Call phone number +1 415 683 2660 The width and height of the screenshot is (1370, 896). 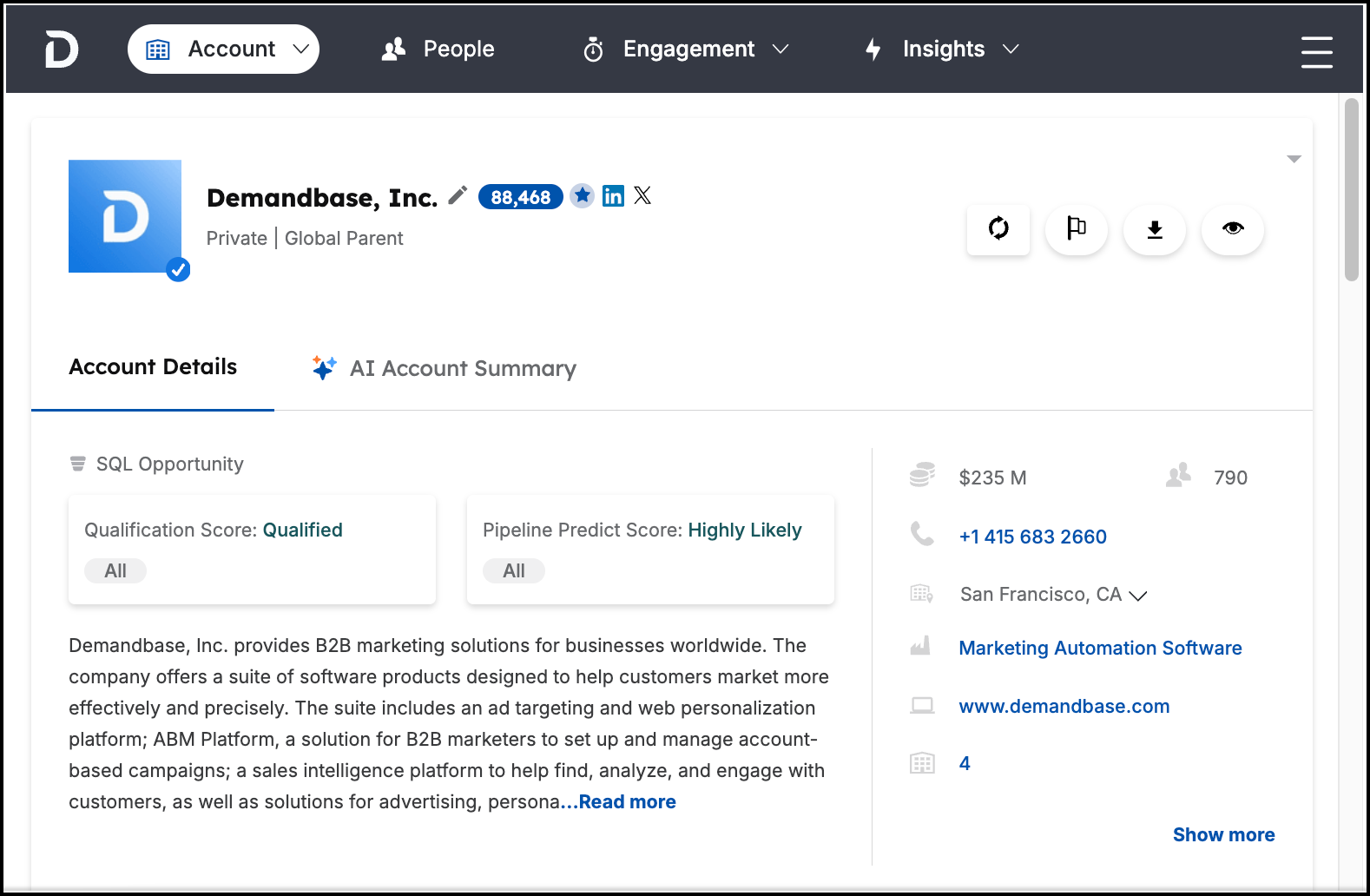pos(1032,537)
